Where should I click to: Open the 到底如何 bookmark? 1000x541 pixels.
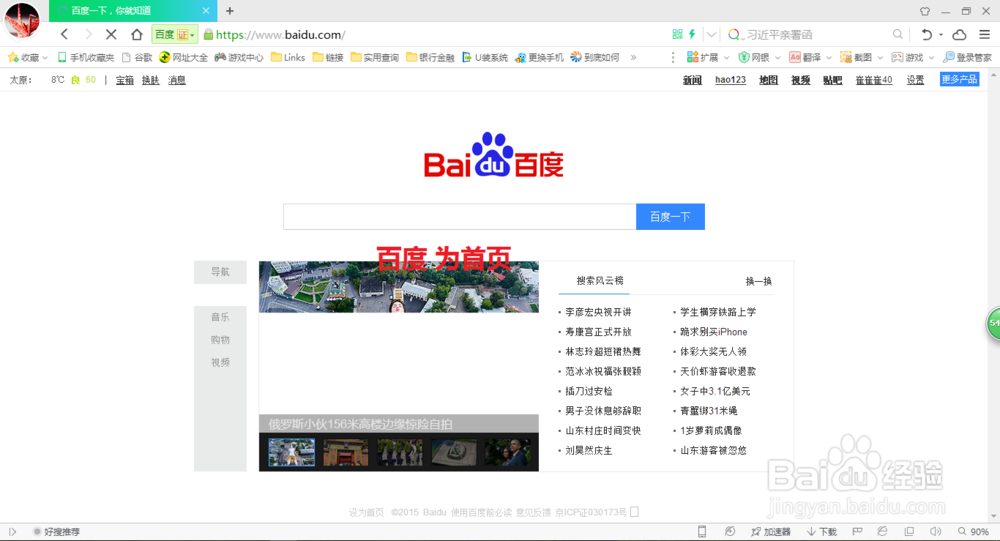point(595,57)
